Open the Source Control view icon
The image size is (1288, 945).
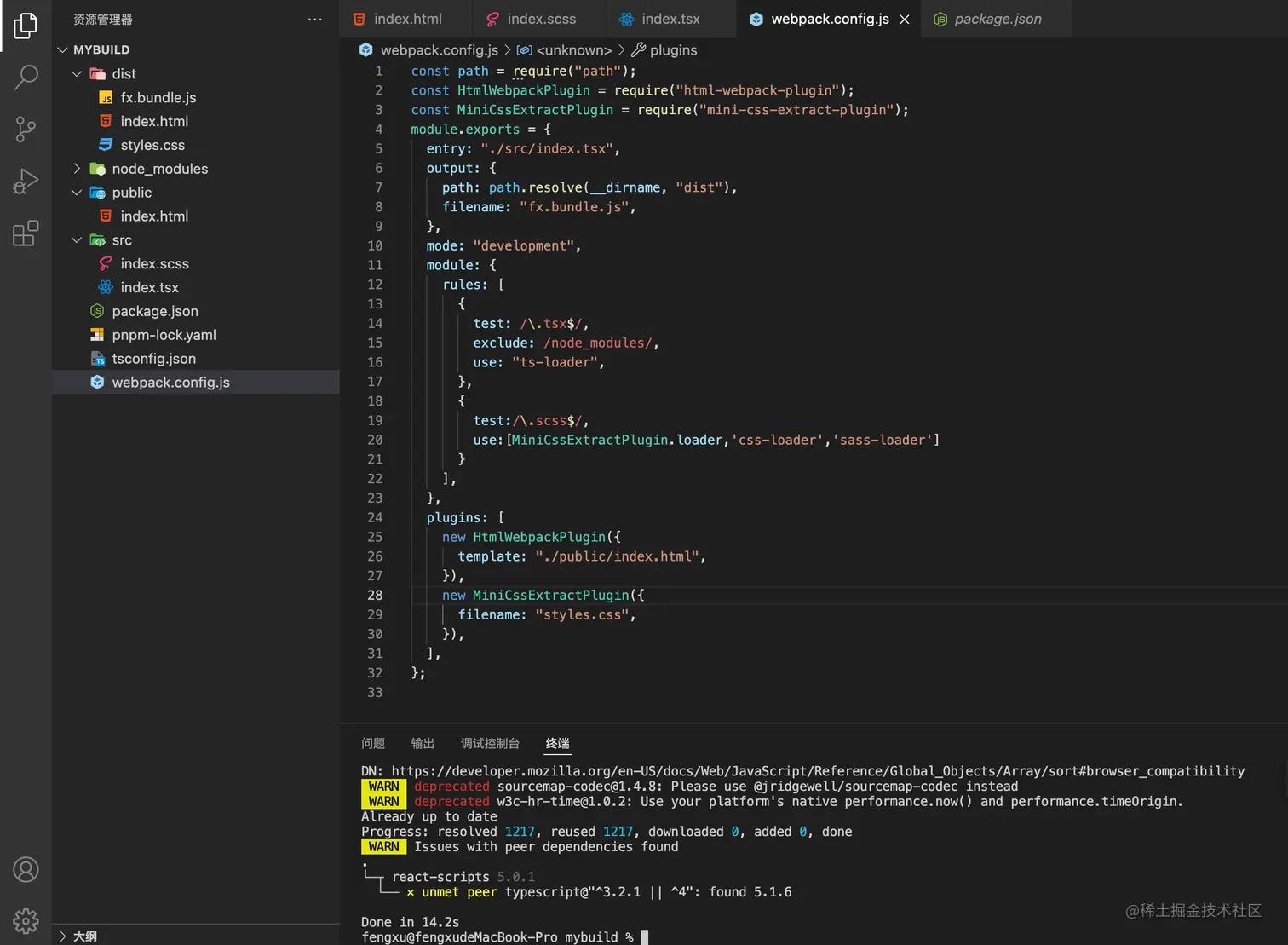pyautogui.click(x=26, y=130)
